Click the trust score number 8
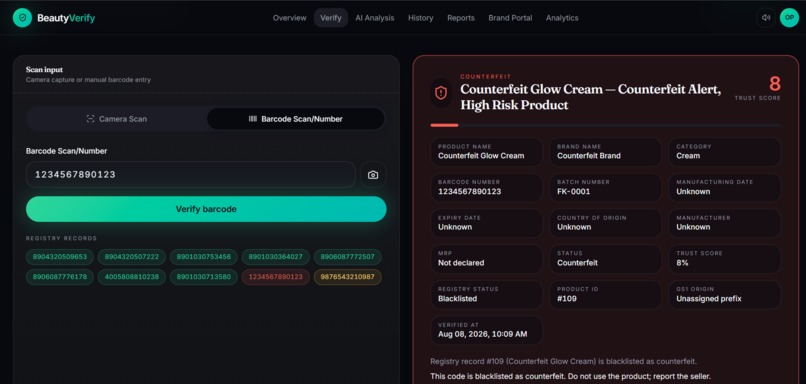The height and width of the screenshot is (384, 806). click(774, 84)
